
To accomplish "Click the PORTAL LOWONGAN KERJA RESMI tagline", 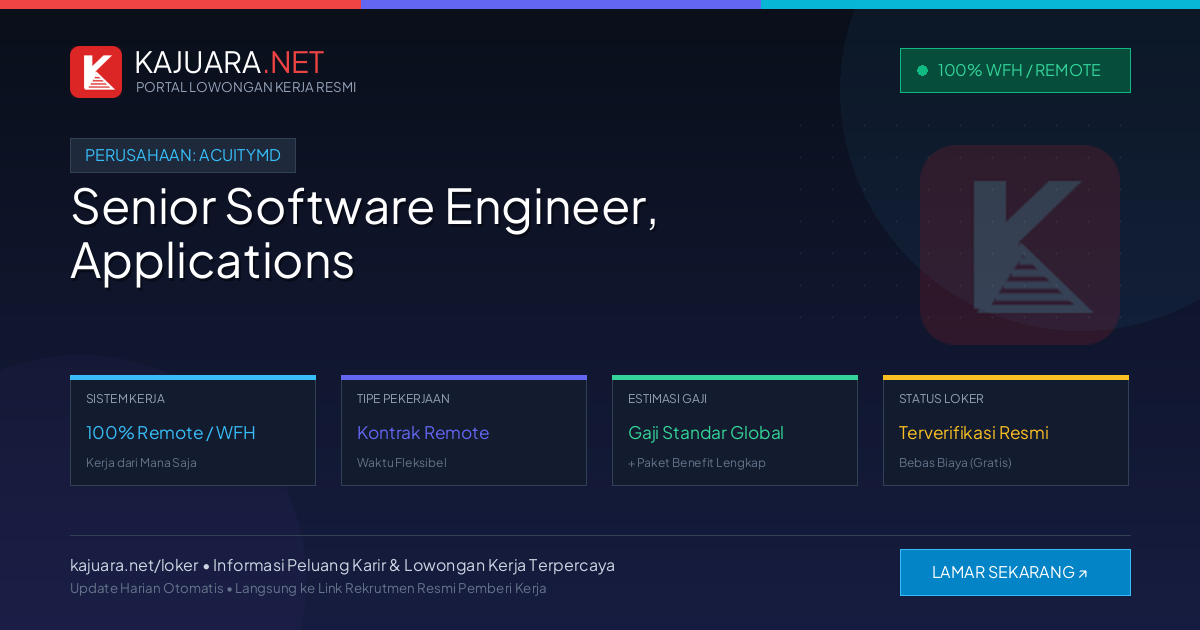I will pos(246,87).
